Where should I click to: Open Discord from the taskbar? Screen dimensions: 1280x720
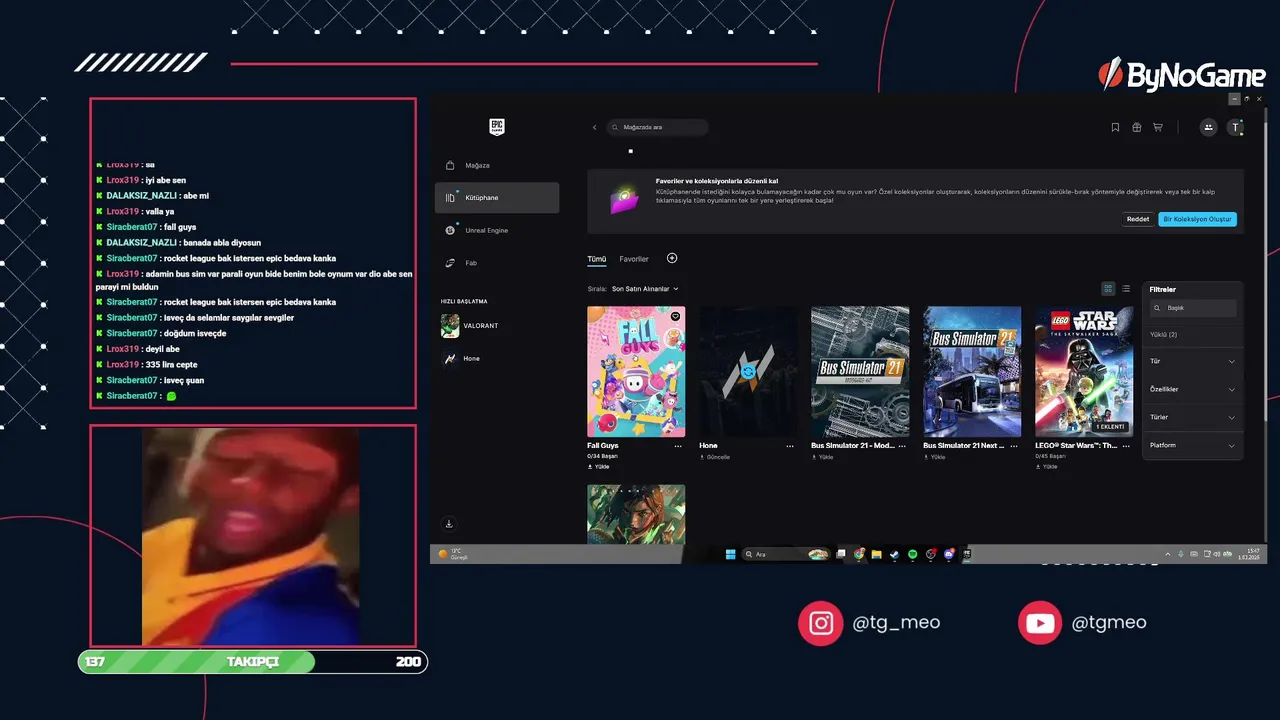point(949,554)
